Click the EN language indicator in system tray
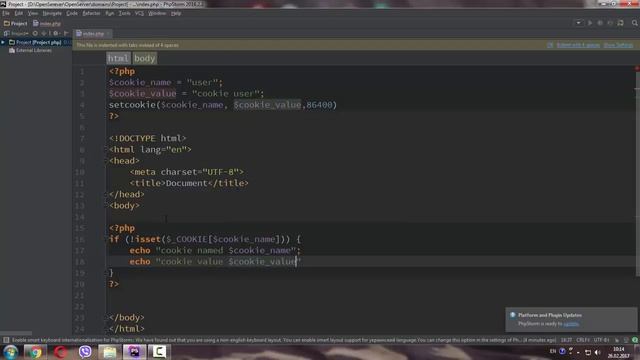The image size is (640, 360). [x=553, y=351]
